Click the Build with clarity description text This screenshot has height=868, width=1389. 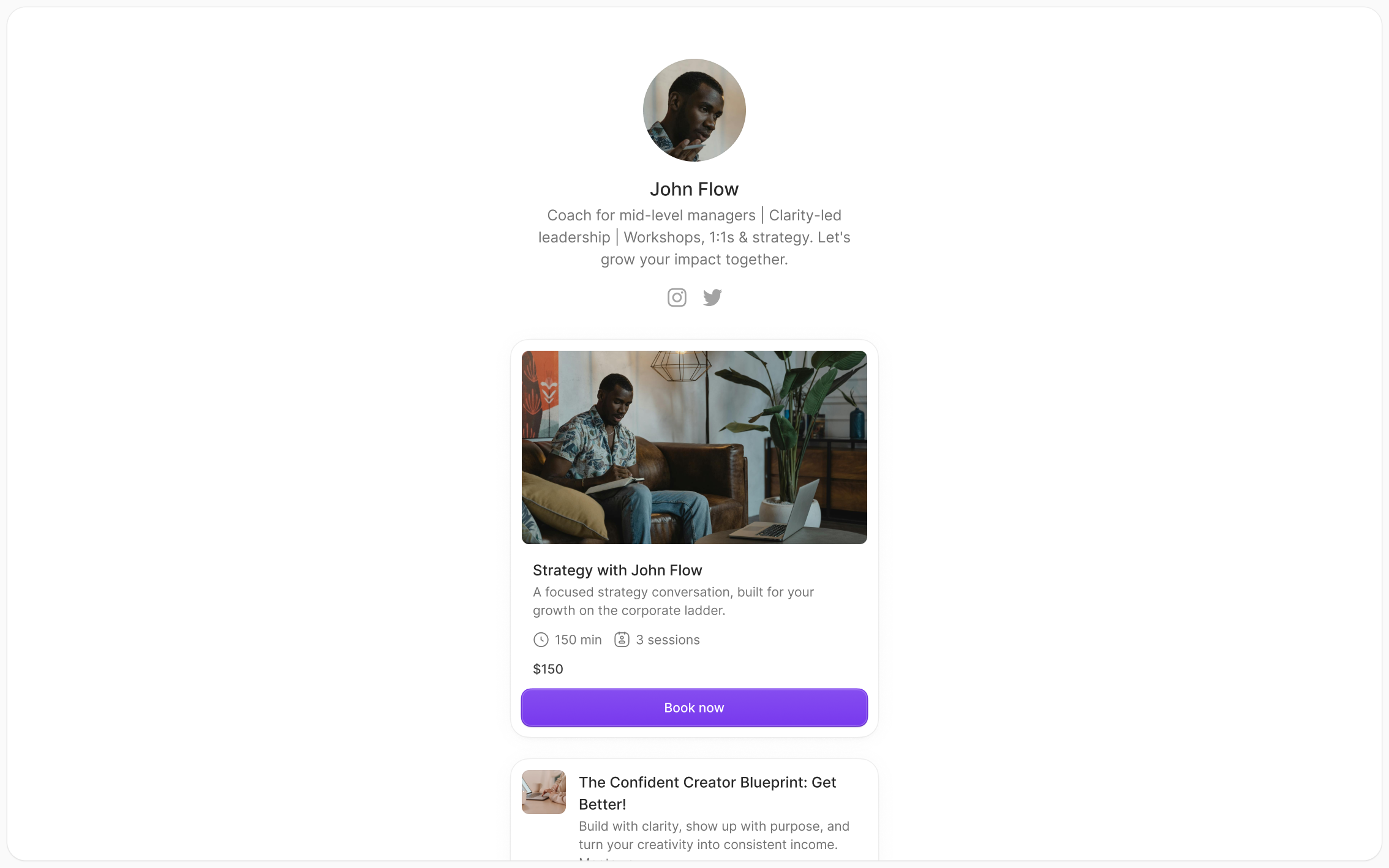point(714,836)
